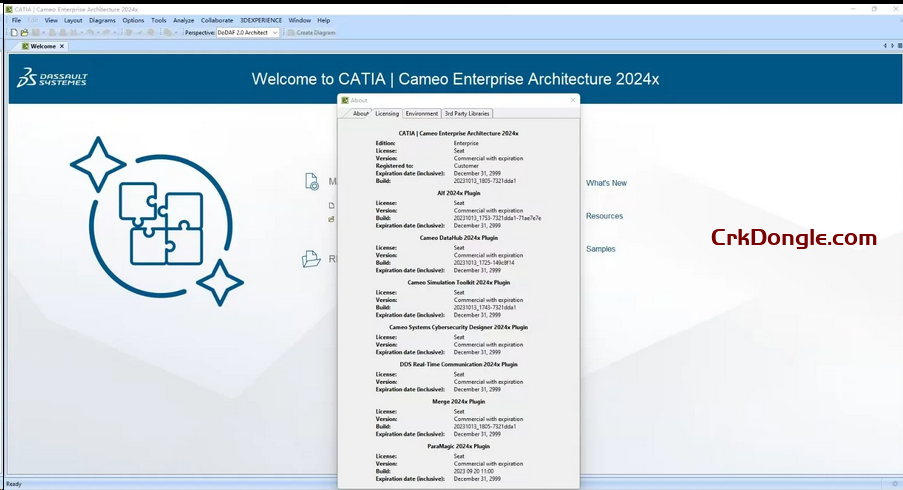Click build '20231013_1753-7321dda1-71ae7e7e'
This screenshot has height=490, width=903.
tap(497, 218)
